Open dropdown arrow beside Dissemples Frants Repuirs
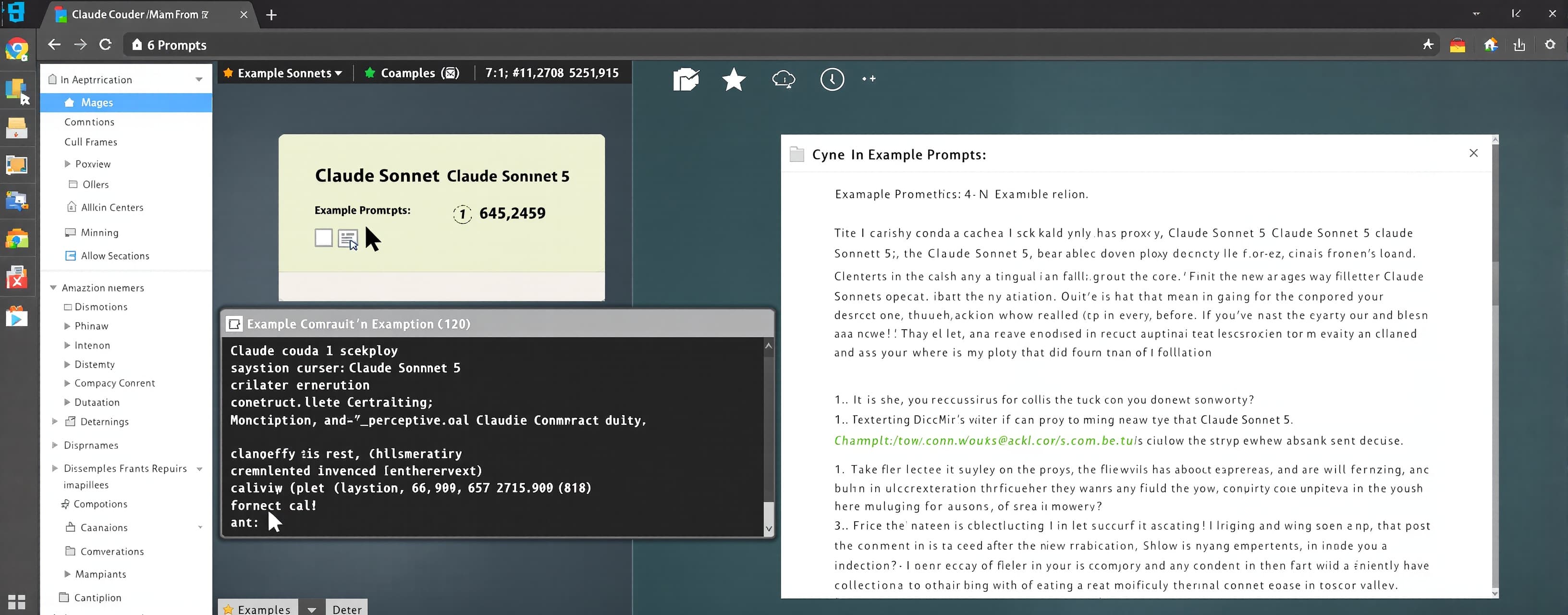The image size is (1568, 615). click(200, 469)
